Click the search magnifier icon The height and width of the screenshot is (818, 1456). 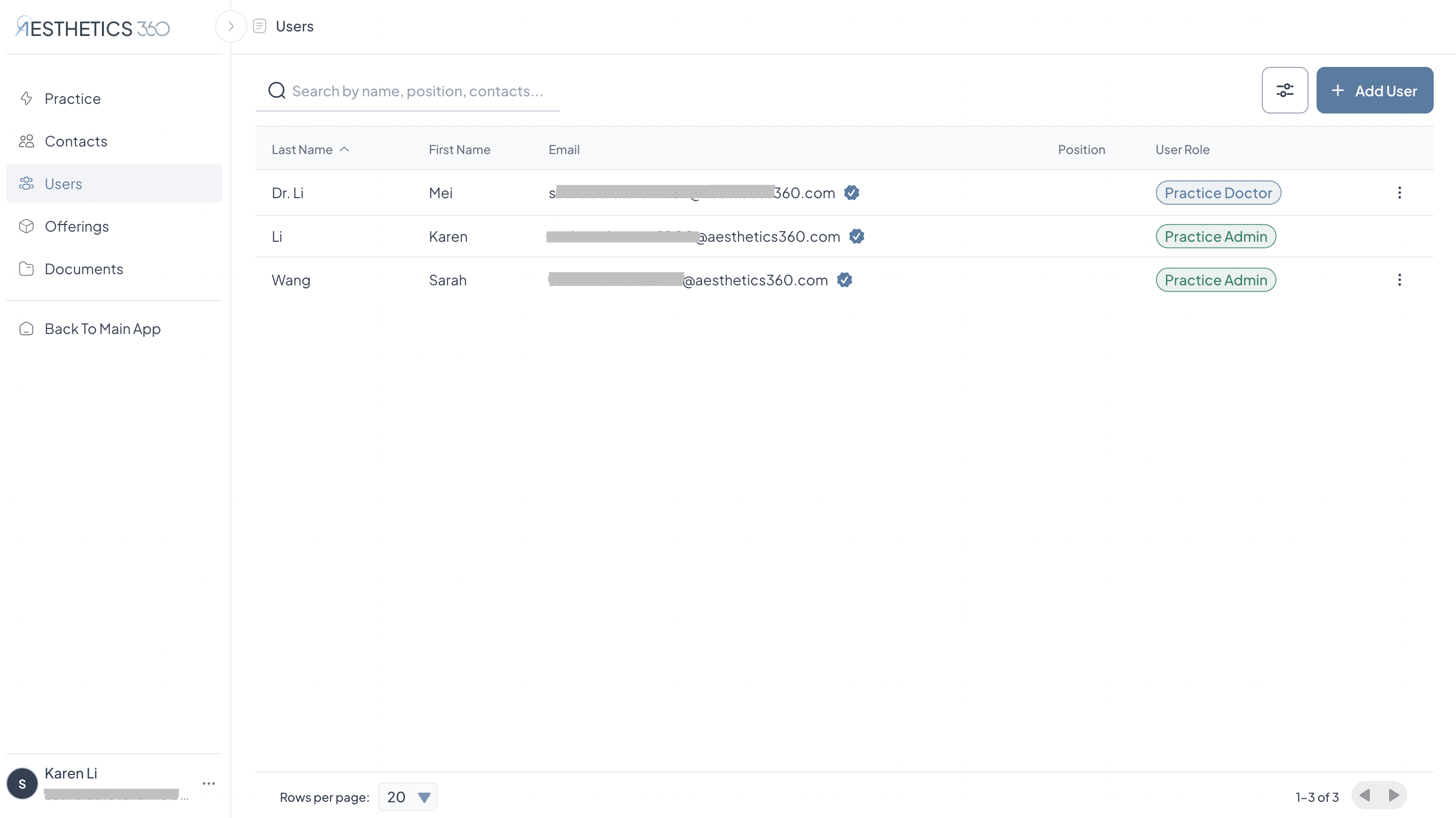pyautogui.click(x=276, y=90)
